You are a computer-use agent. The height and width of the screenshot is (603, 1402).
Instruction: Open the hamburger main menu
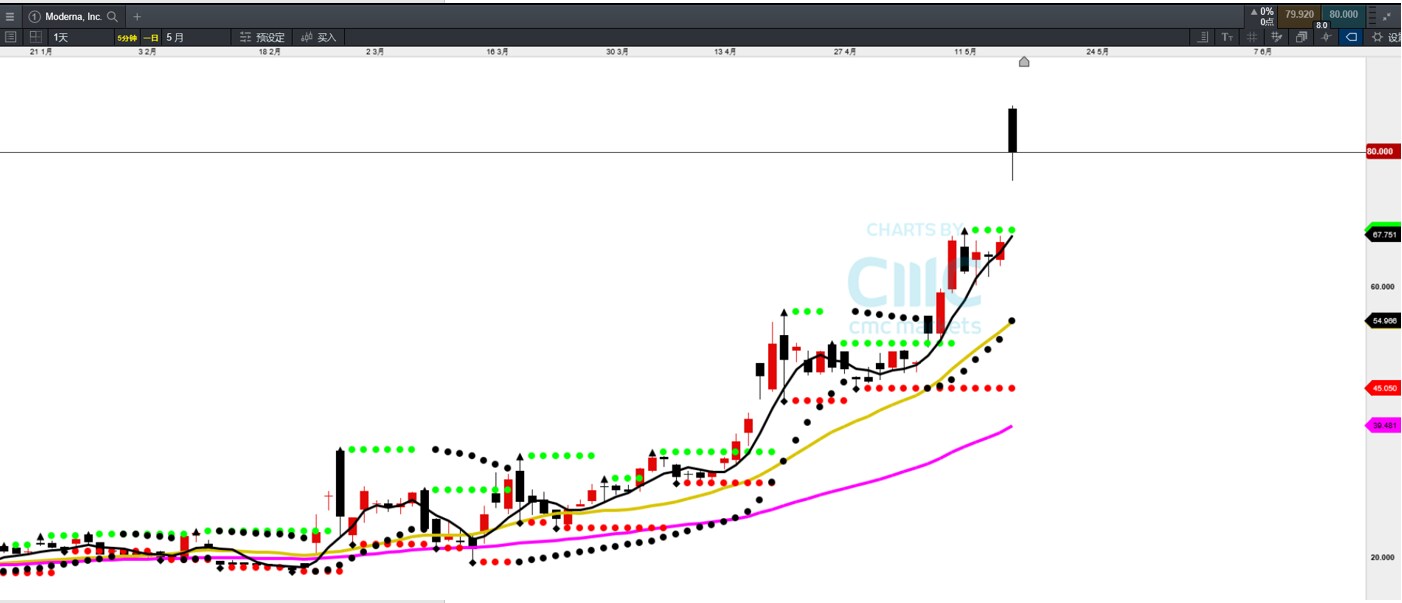[x=10, y=16]
